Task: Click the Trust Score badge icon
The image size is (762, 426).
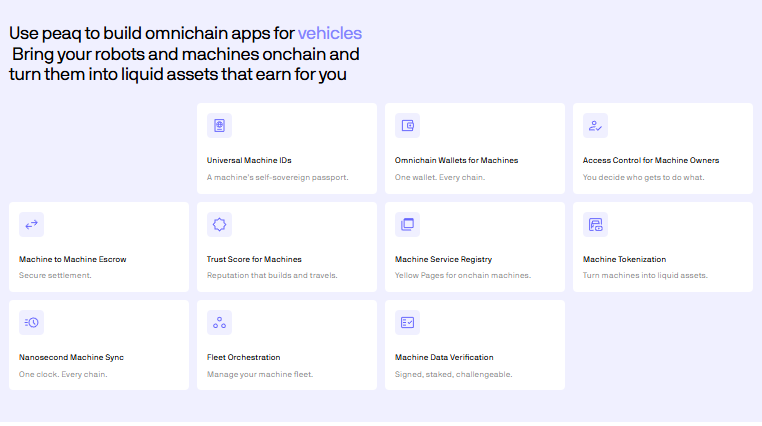Action: [x=219, y=225]
